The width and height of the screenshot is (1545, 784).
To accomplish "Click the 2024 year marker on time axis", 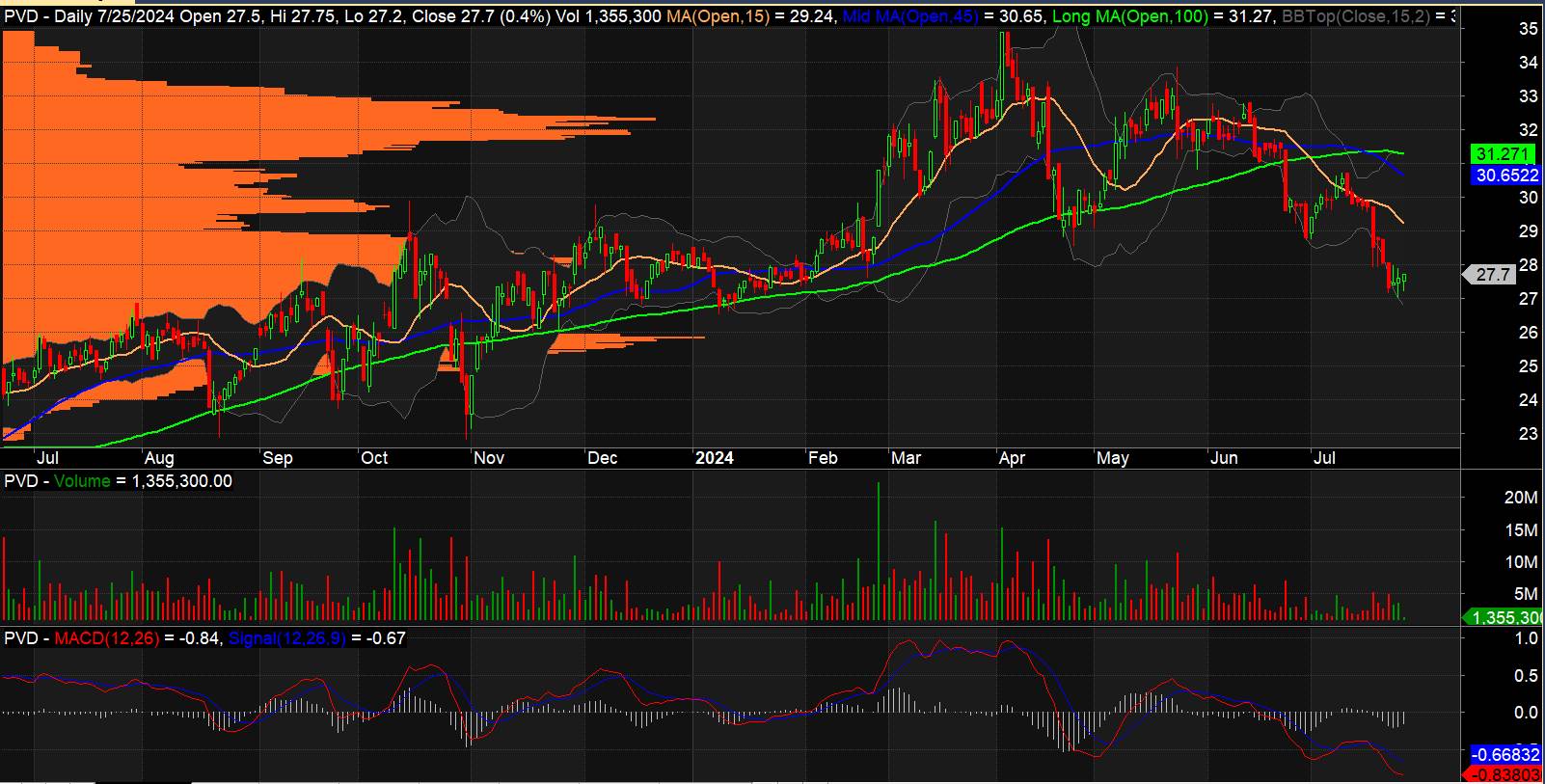I will 714,458.
